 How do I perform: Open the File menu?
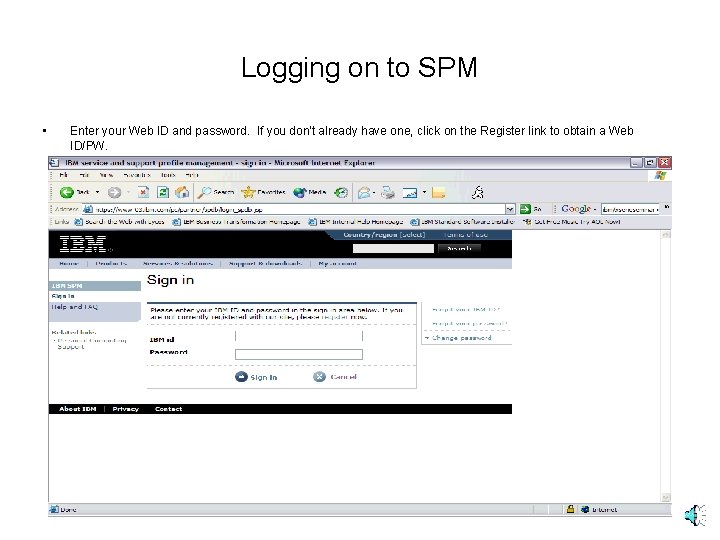point(63,175)
